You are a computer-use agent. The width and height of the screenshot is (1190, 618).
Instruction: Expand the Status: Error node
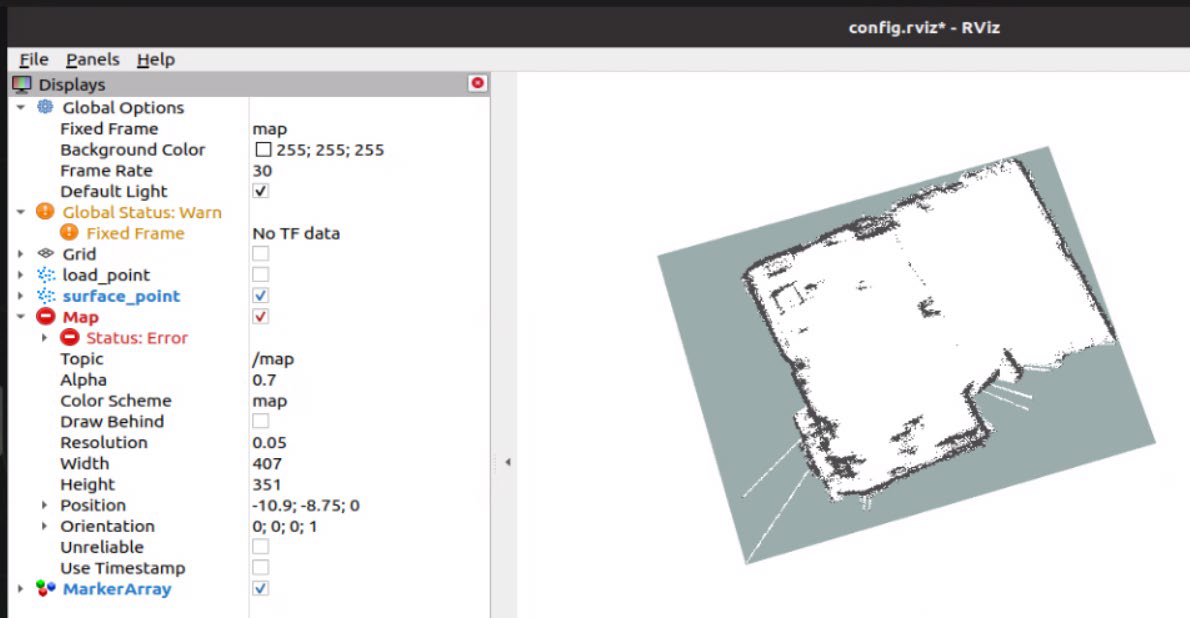point(44,338)
